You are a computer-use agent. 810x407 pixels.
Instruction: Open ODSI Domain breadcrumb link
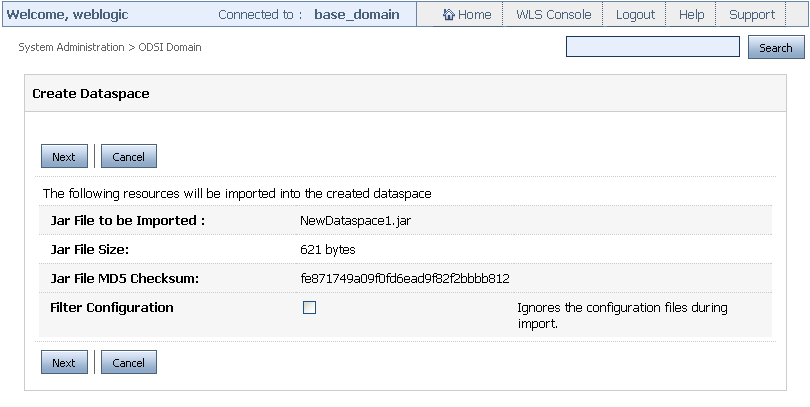coord(170,47)
